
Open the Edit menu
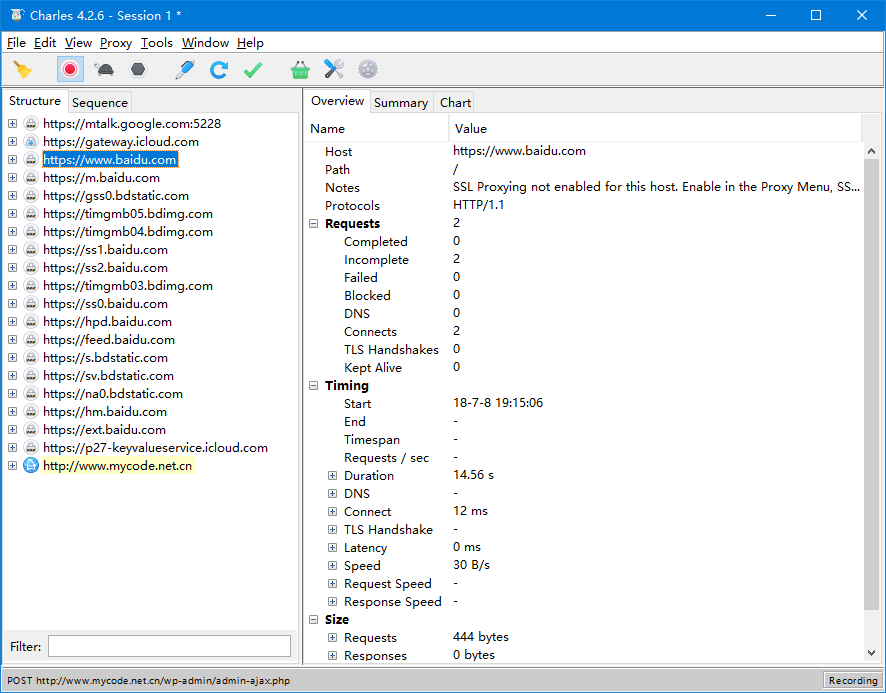[45, 43]
